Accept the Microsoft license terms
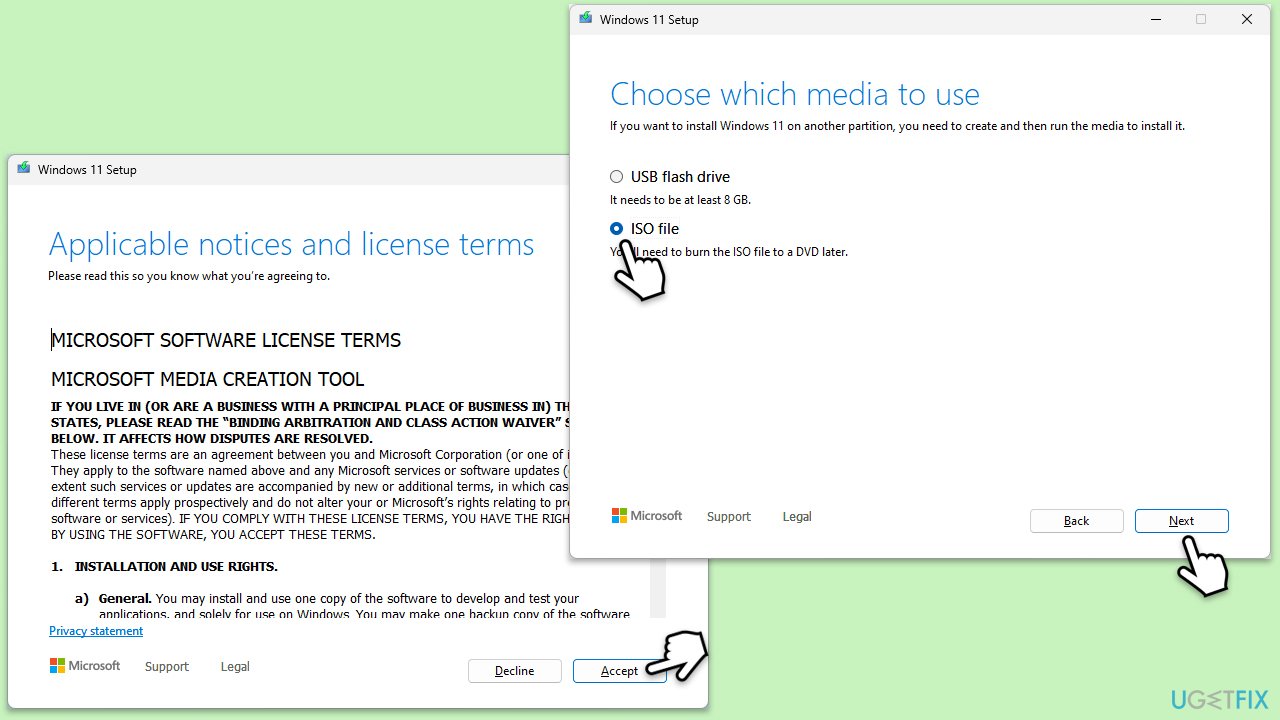Viewport: 1280px width, 720px height. point(619,671)
